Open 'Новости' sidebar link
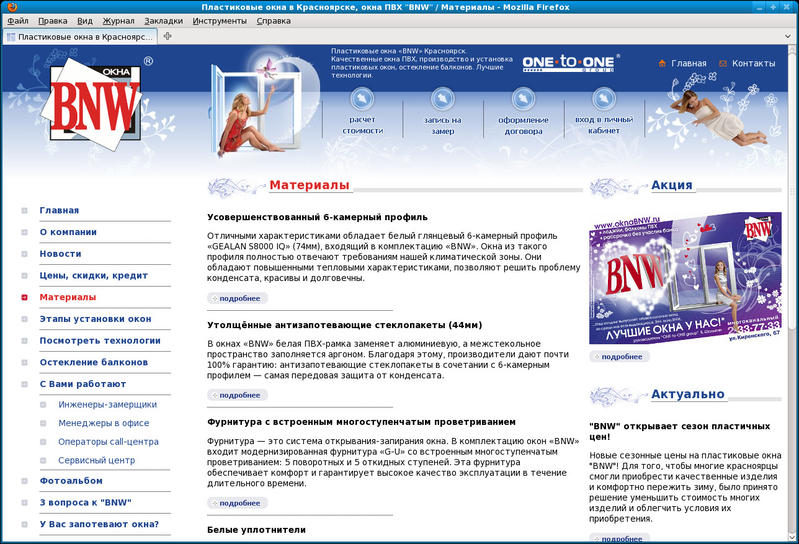799x544 pixels. coord(60,254)
